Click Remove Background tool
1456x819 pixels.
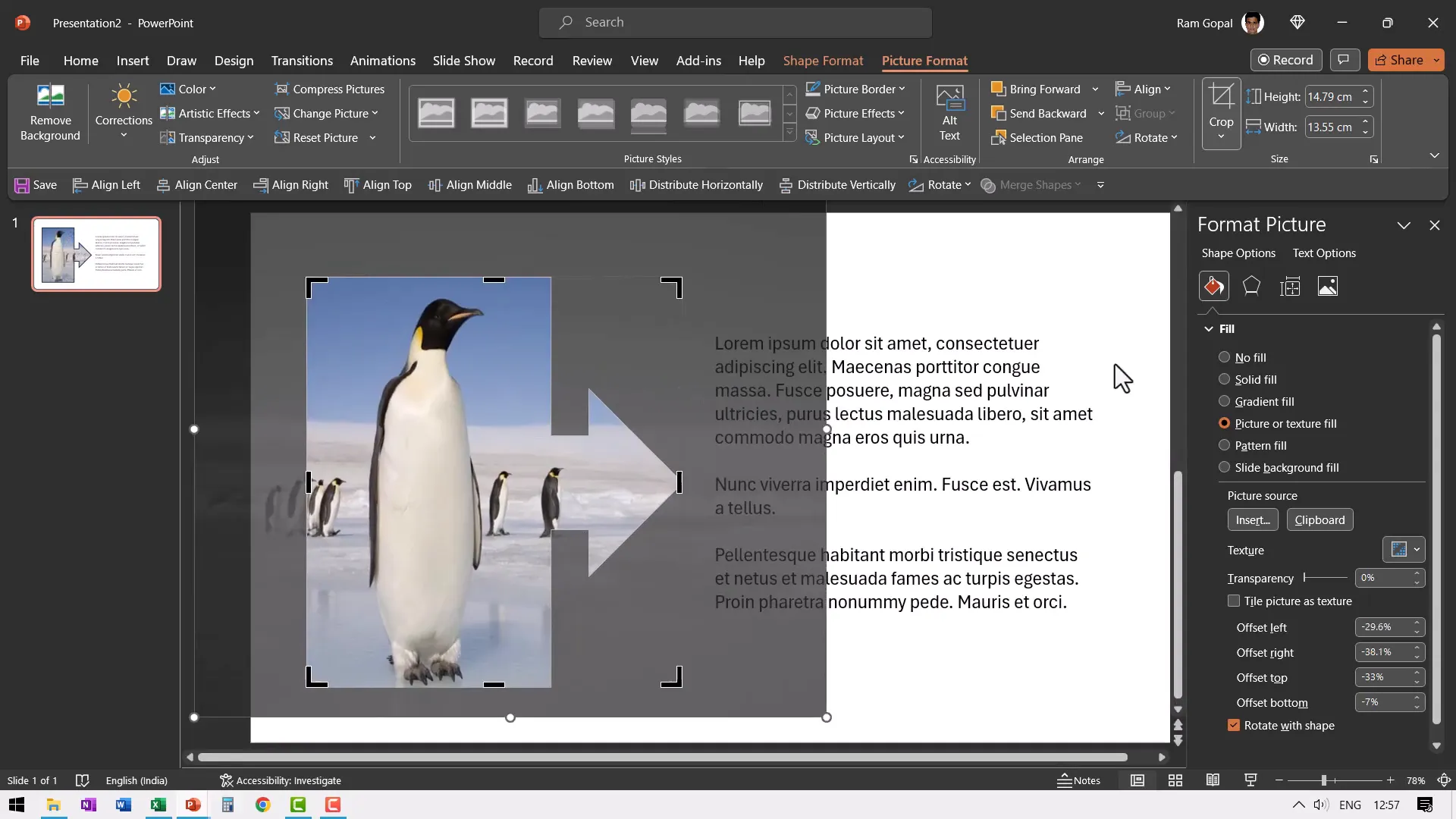50,112
